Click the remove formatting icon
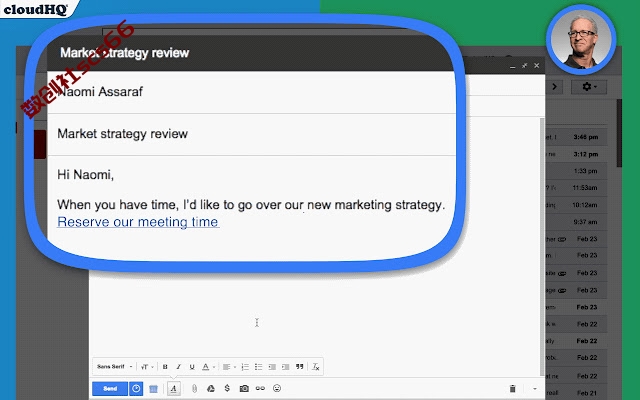Viewport: 640px width, 400px height. pyautogui.click(x=316, y=367)
